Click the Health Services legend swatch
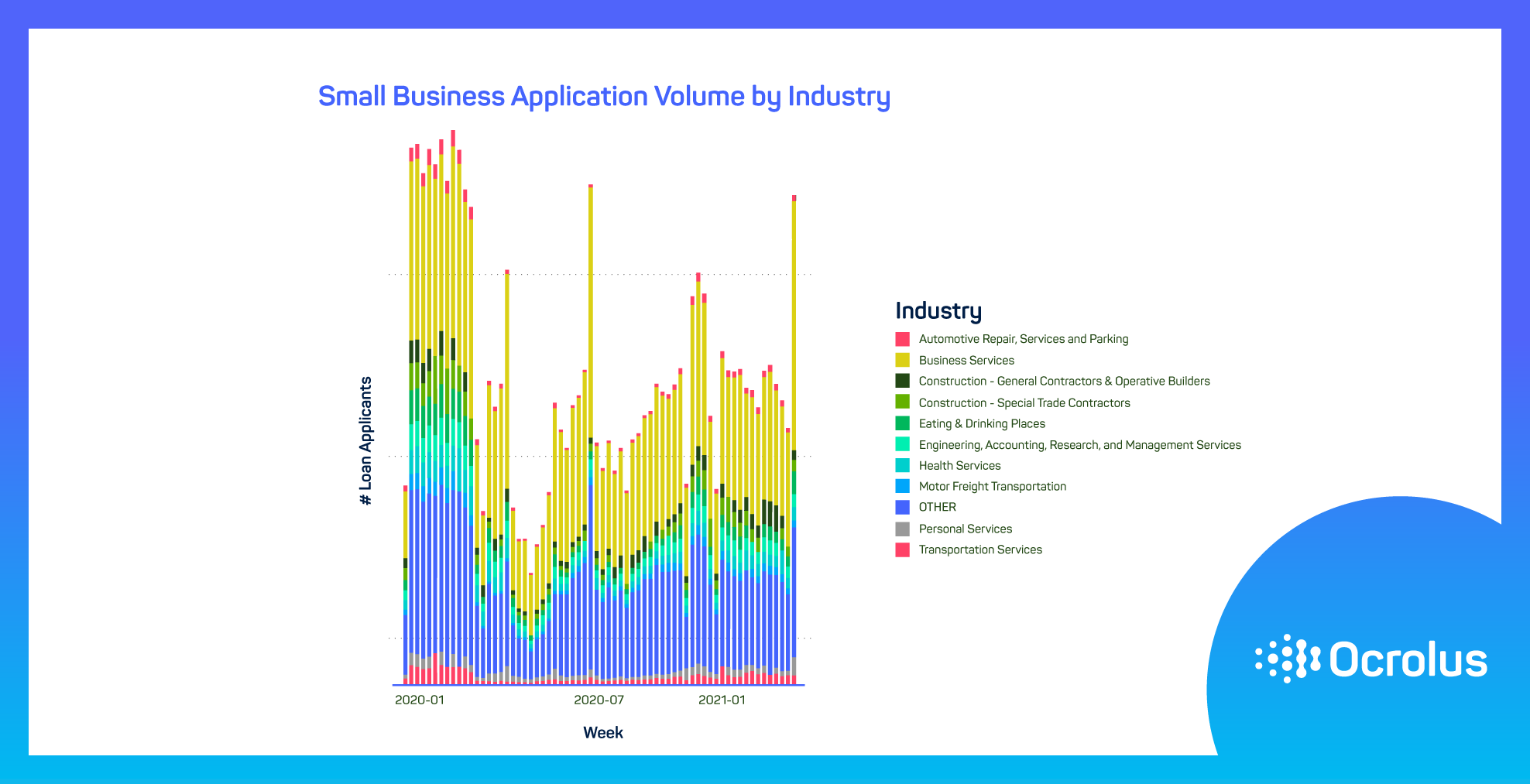This screenshot has height=784, width=1530. 902,465
